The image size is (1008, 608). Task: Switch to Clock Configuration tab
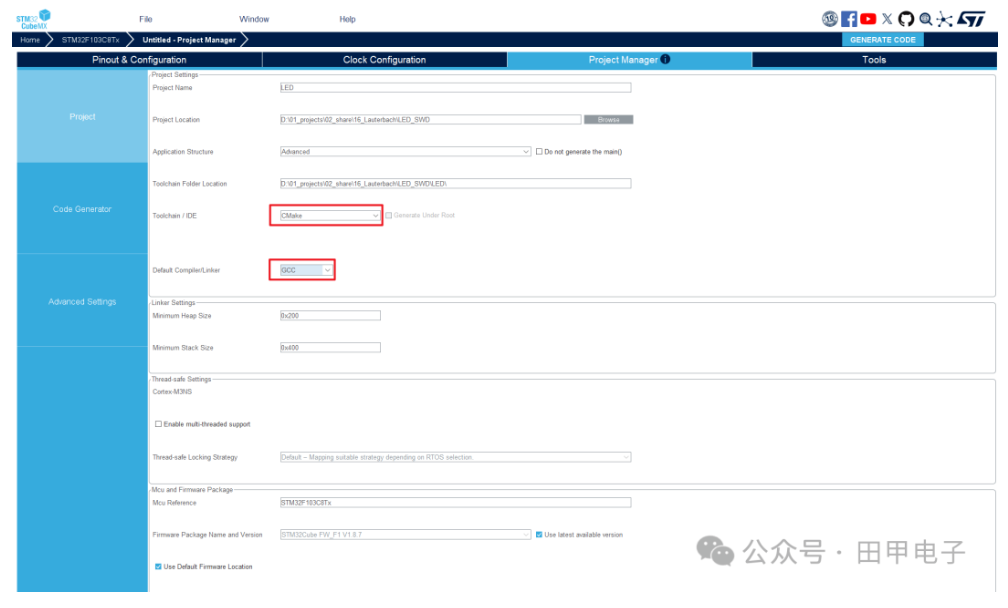coord(384,60)
